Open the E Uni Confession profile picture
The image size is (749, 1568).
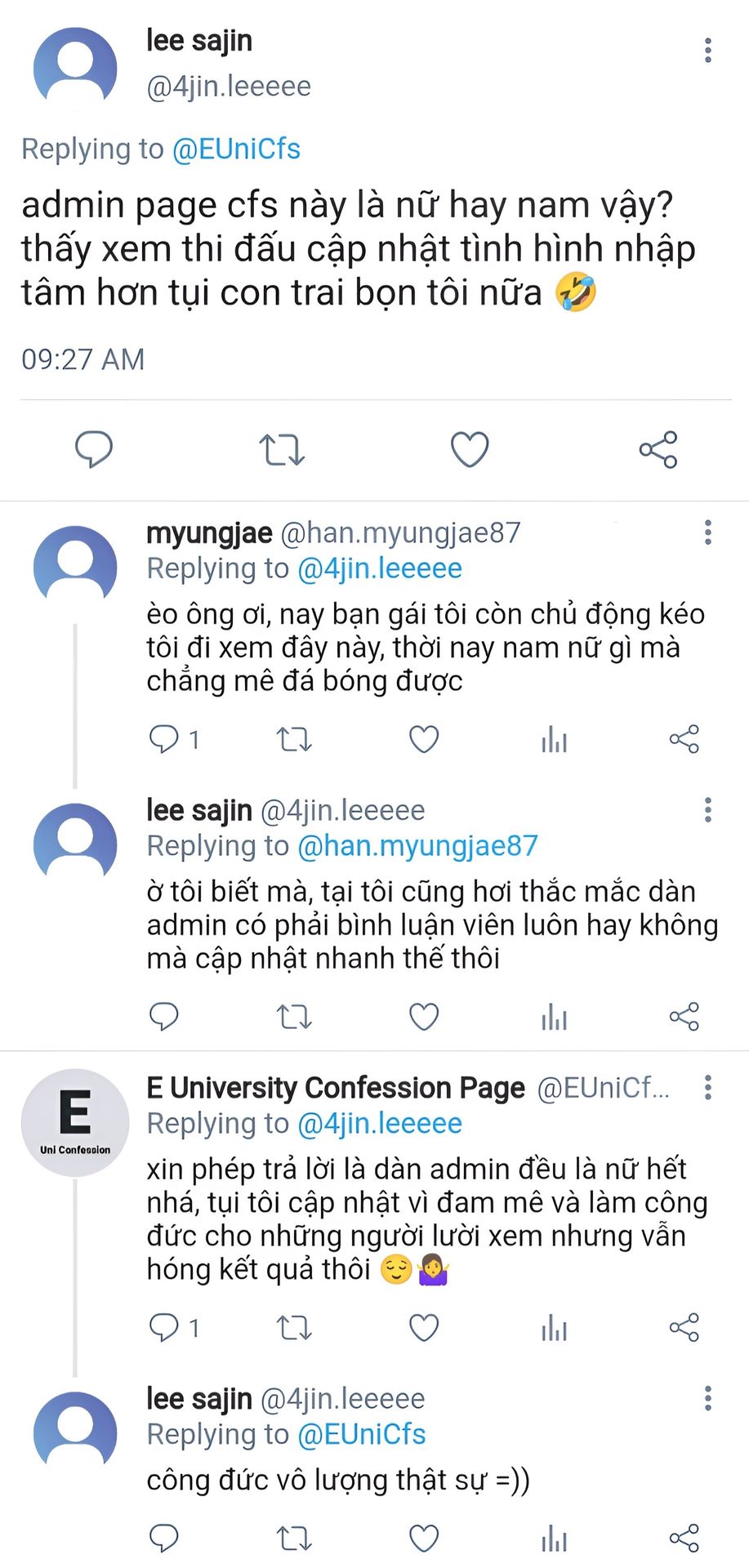[75, 1122]
